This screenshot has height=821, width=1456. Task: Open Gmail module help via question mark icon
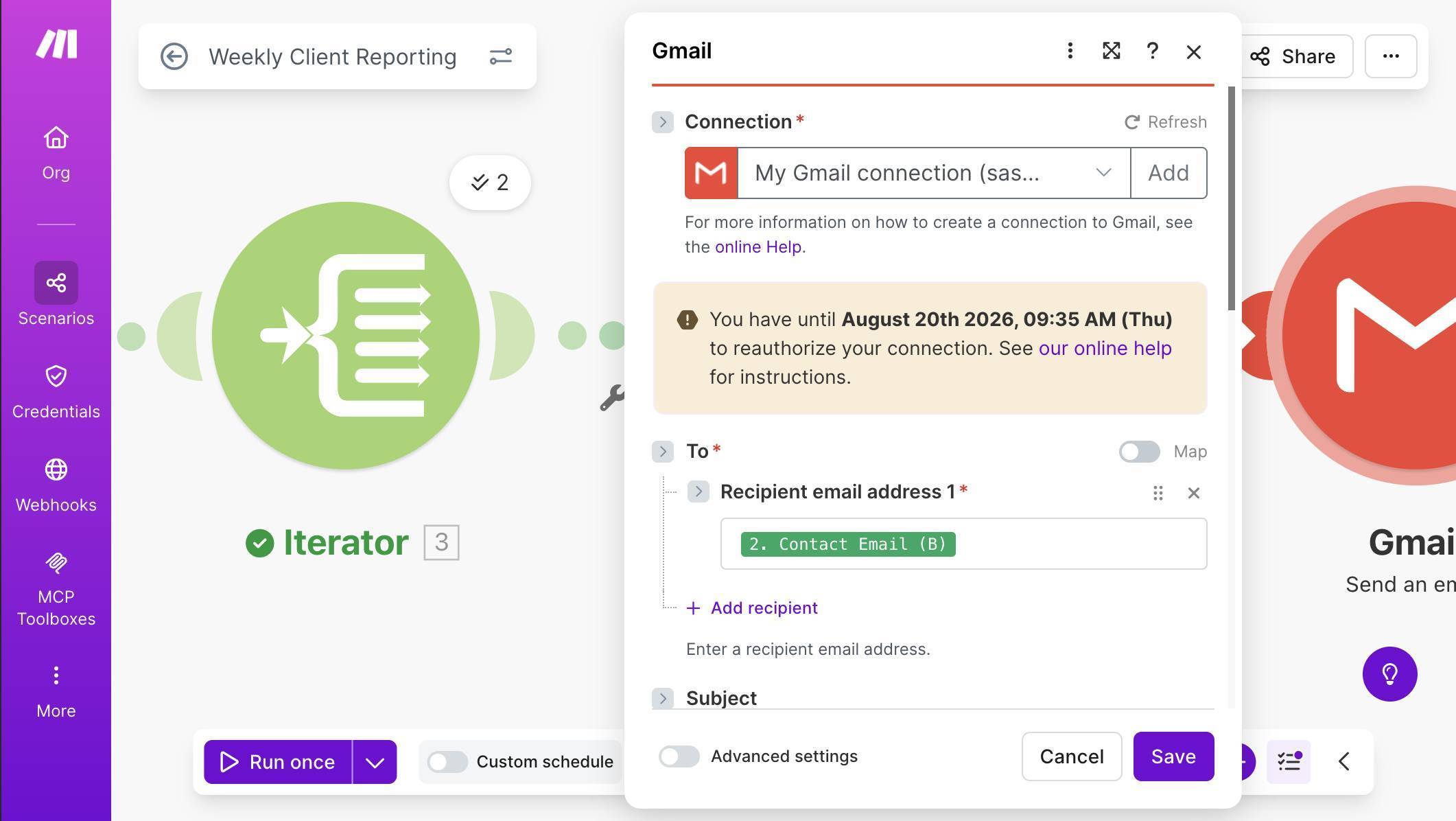click(1153, 51)
